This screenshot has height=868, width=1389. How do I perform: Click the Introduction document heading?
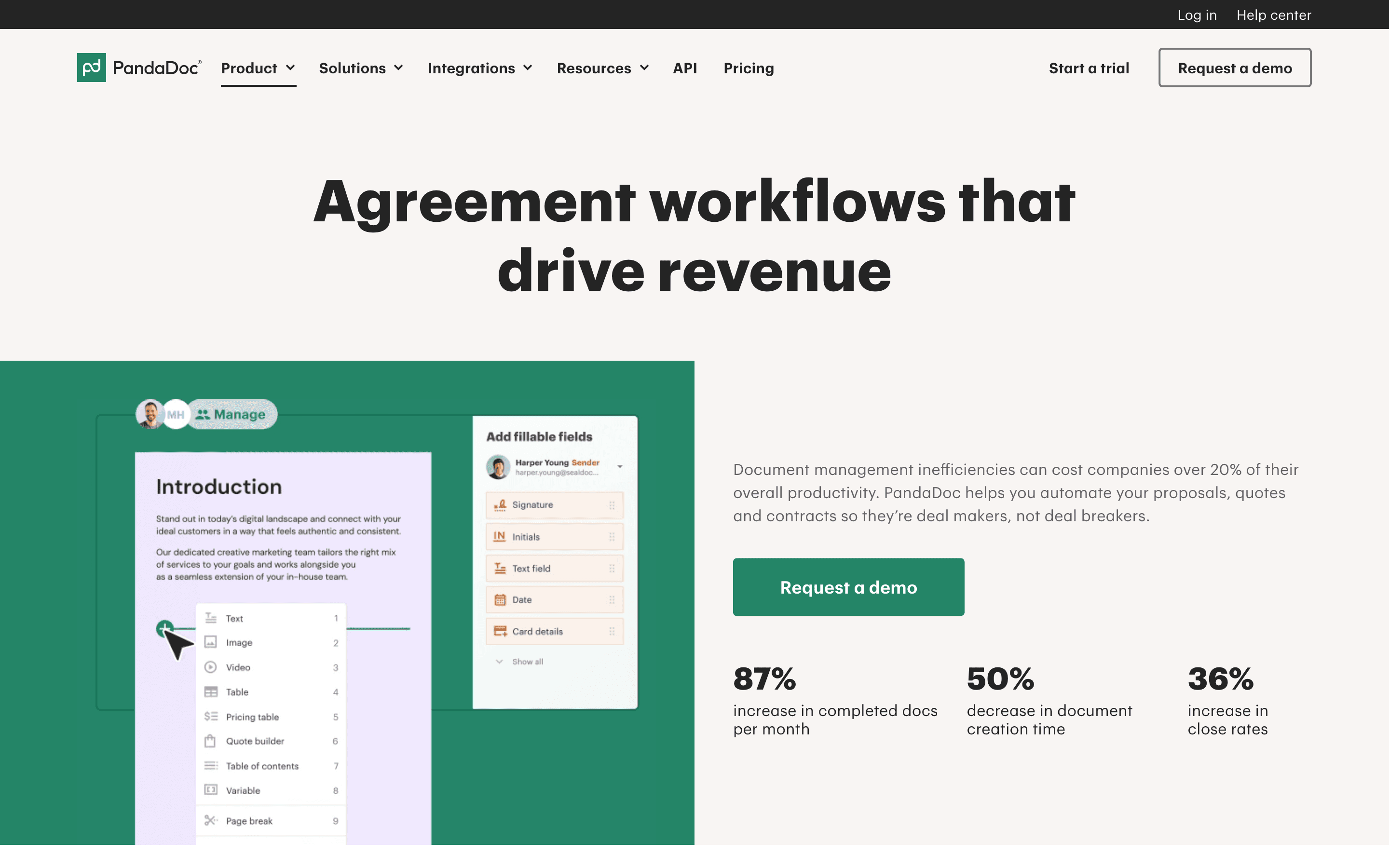218,487
